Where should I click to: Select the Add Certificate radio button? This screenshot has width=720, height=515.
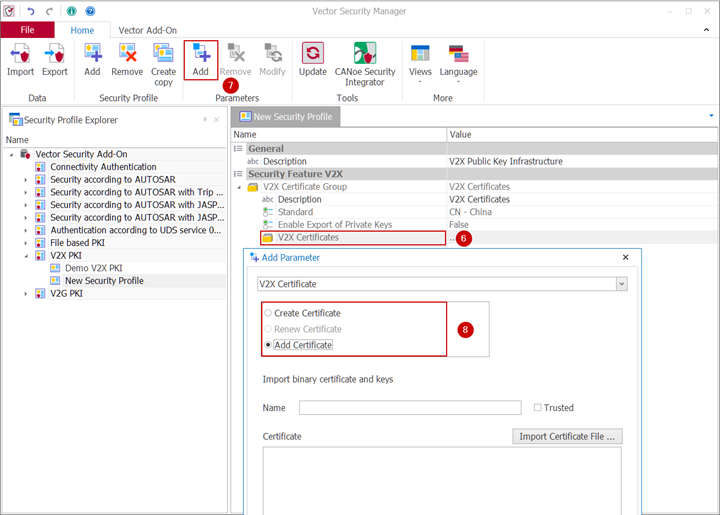268,345
